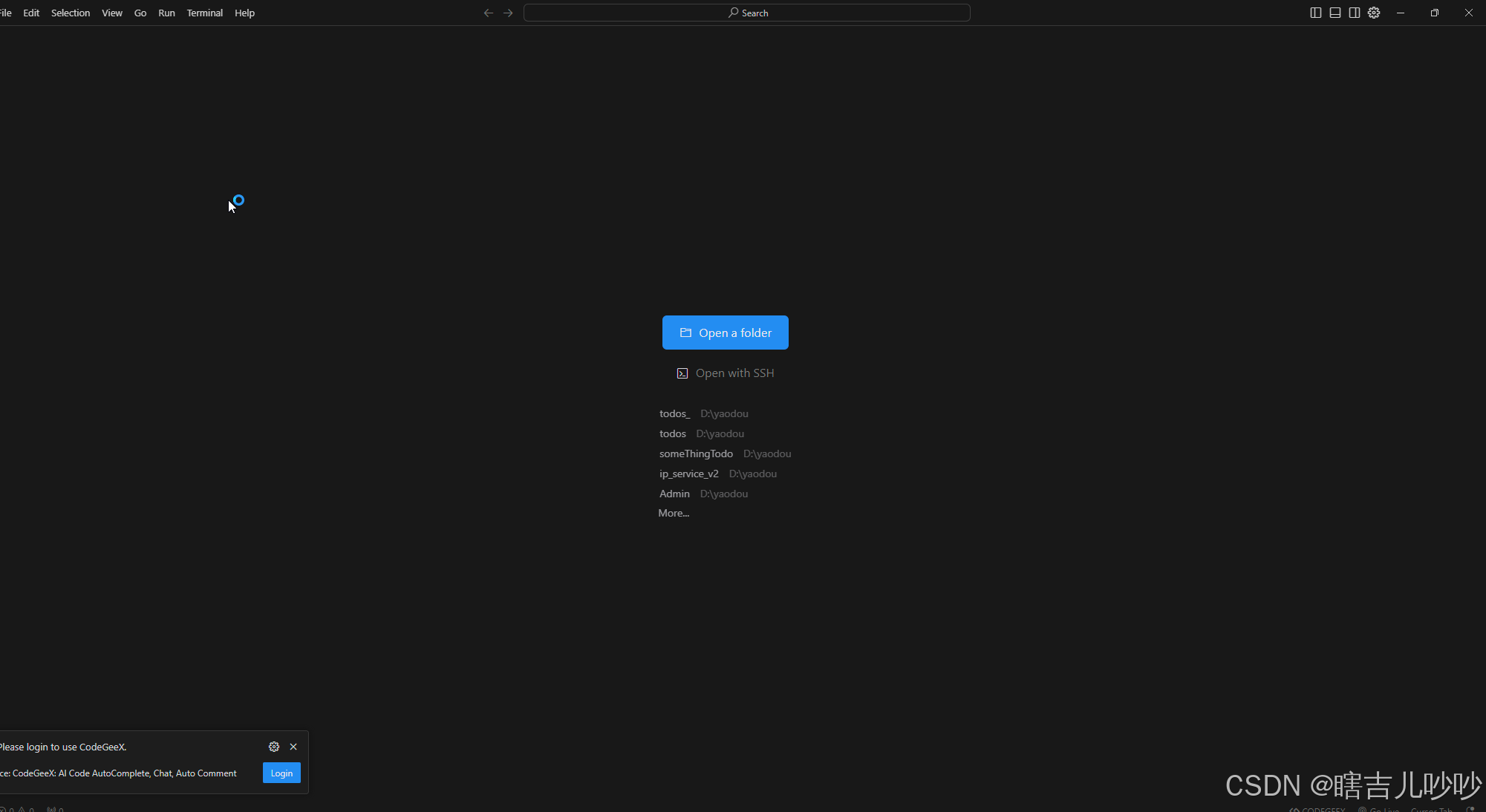Dismiss the CodeGeeX login notification
Viewport: 1486px width, 812px height.
coord(293,747)
